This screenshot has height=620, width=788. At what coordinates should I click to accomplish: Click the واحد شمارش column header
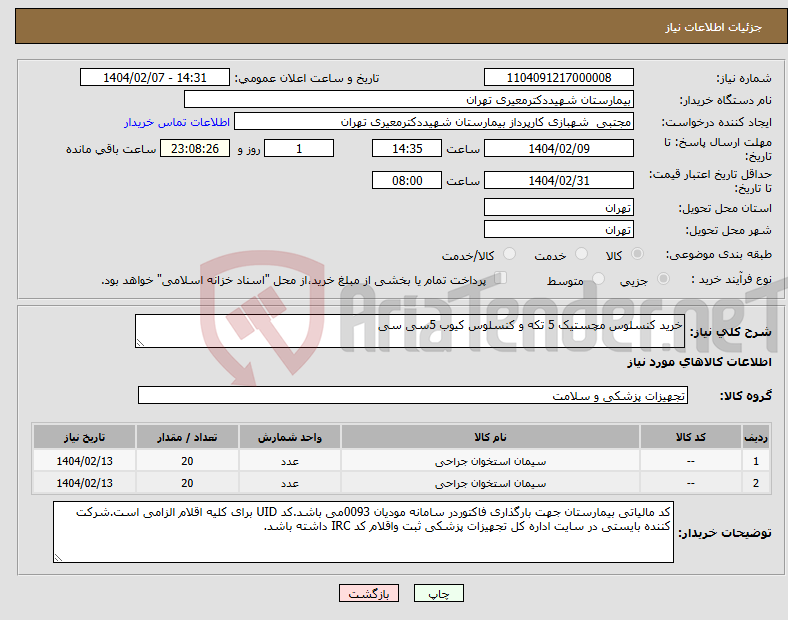[290, 437]
